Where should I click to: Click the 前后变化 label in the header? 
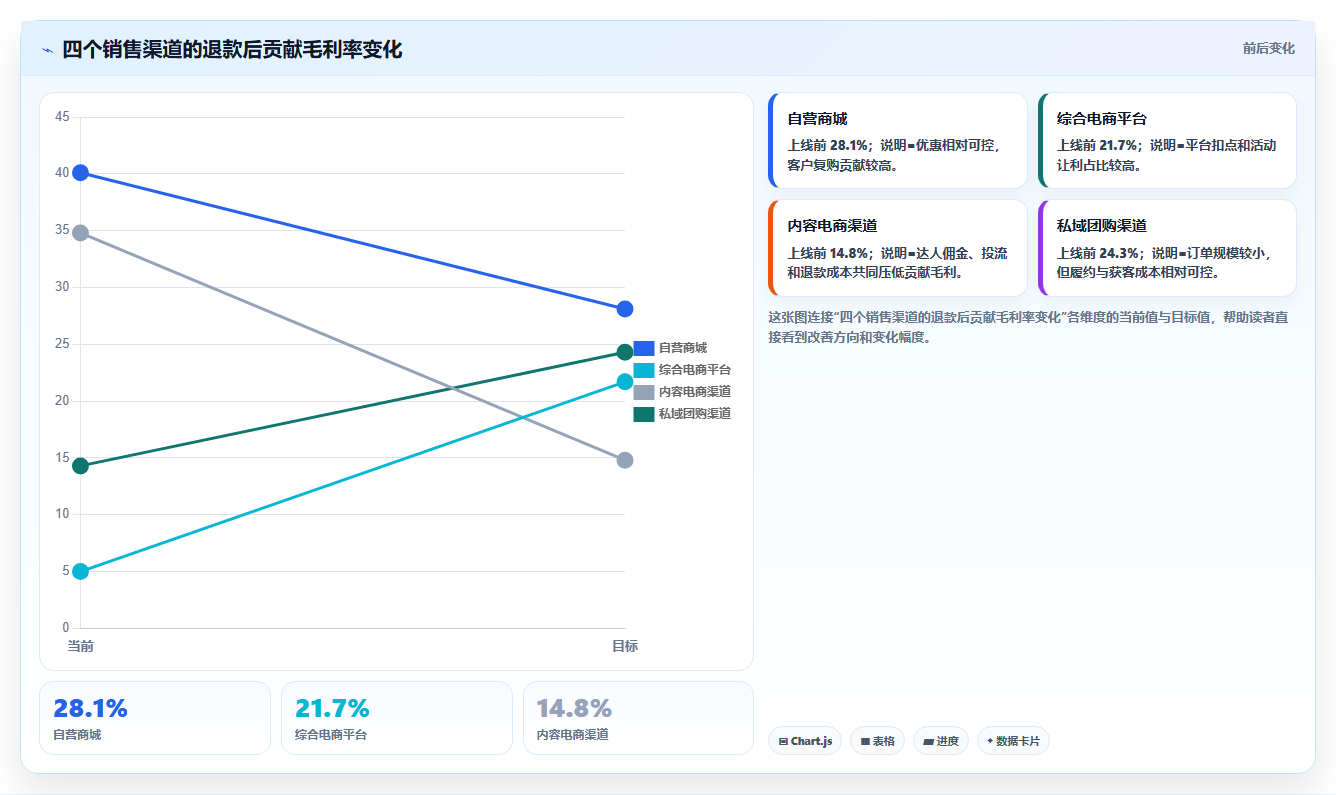point(1269,48)
